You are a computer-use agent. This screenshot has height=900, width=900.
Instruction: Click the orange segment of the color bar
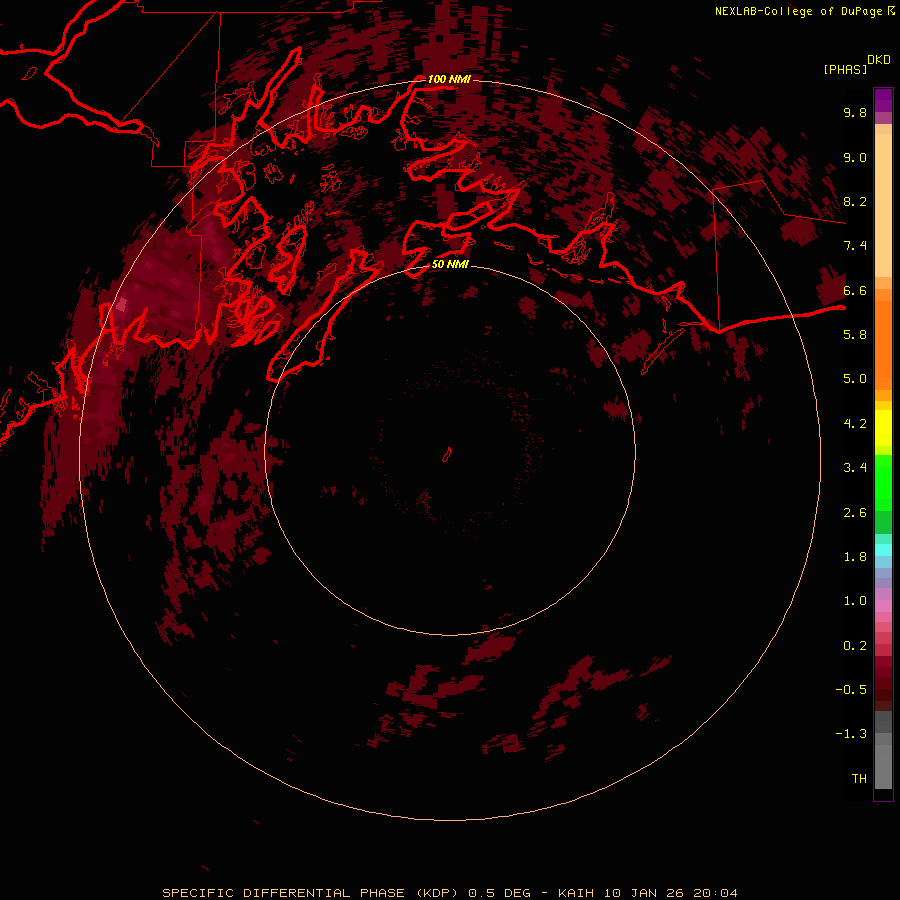point(883,345)
